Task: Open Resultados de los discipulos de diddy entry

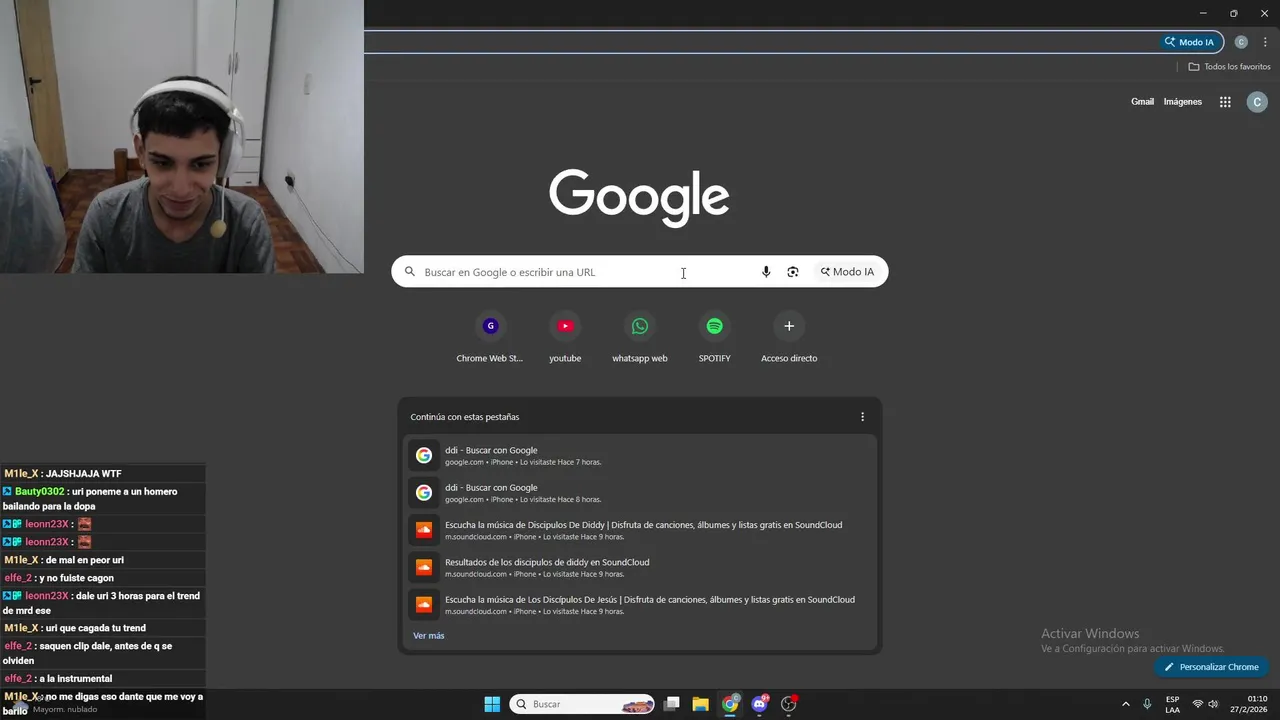Action: pos(640,568)
